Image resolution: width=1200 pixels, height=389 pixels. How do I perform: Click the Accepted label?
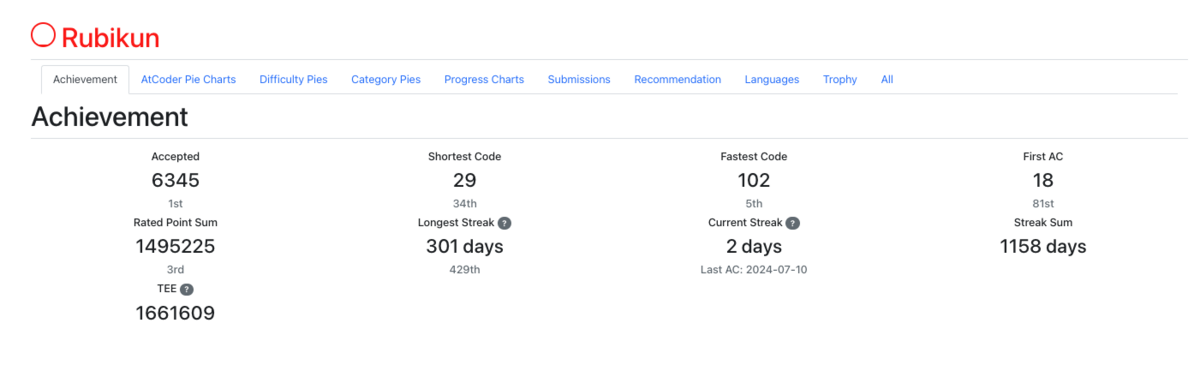[x=176, y=157]
